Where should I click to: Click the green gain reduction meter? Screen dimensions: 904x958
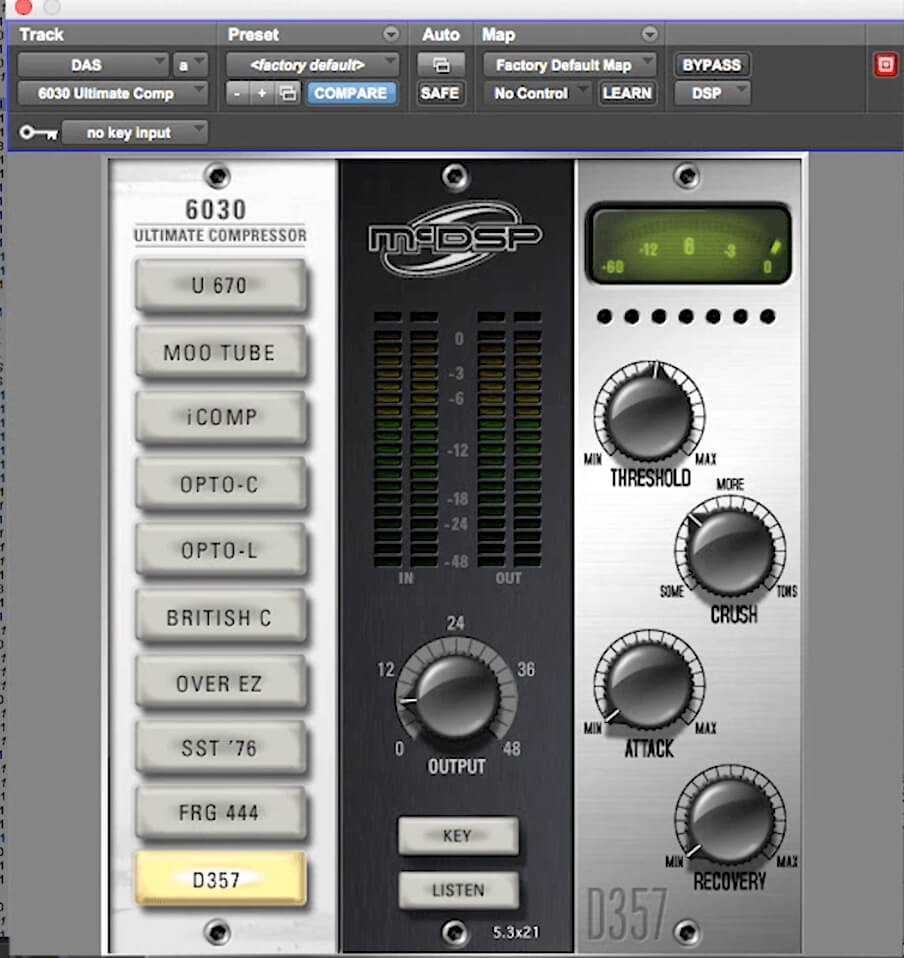(x=688, y=244)
